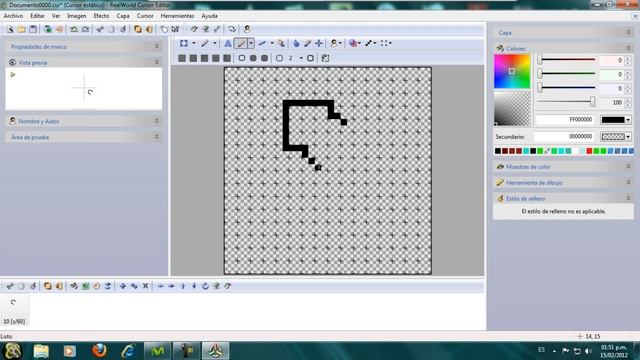Adjust the alpha slider showing 100
This screenshot has height=360, width=640.
click(x=567, y=102)
